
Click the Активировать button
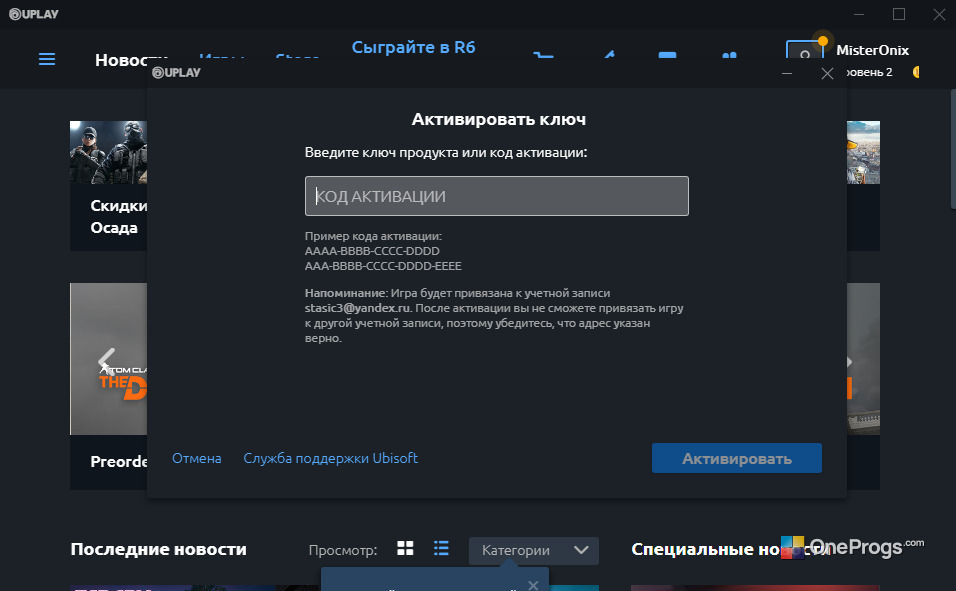click(737, 458)
